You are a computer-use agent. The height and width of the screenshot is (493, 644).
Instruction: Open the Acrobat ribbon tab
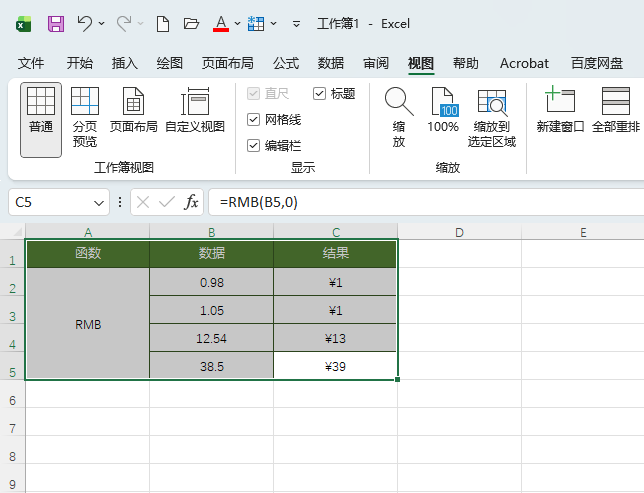[x=524, y=63]
